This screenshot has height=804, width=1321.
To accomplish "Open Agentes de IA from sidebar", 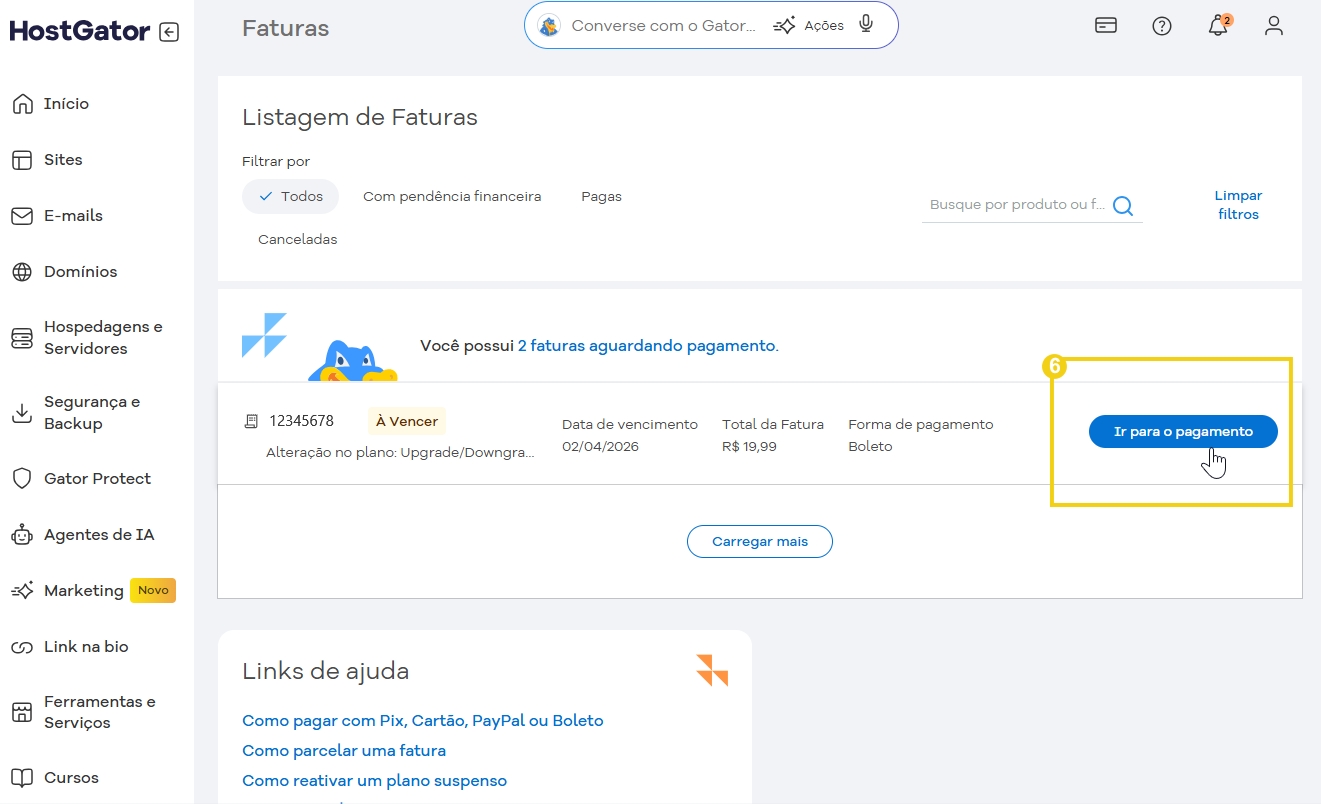I will pyautogui.click(x=99, y=534).
